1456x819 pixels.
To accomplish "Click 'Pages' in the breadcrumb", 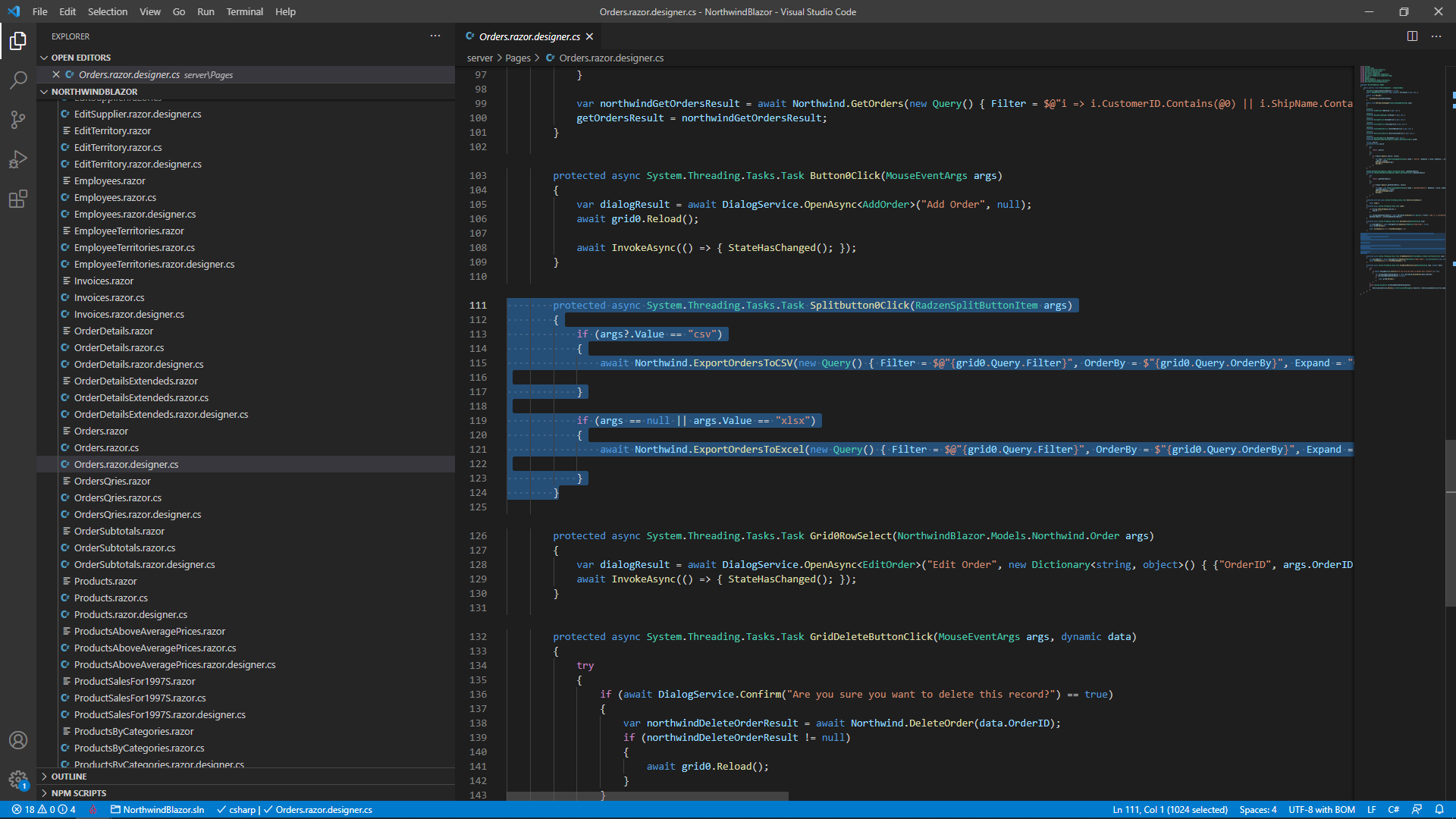I will [518, 58].
